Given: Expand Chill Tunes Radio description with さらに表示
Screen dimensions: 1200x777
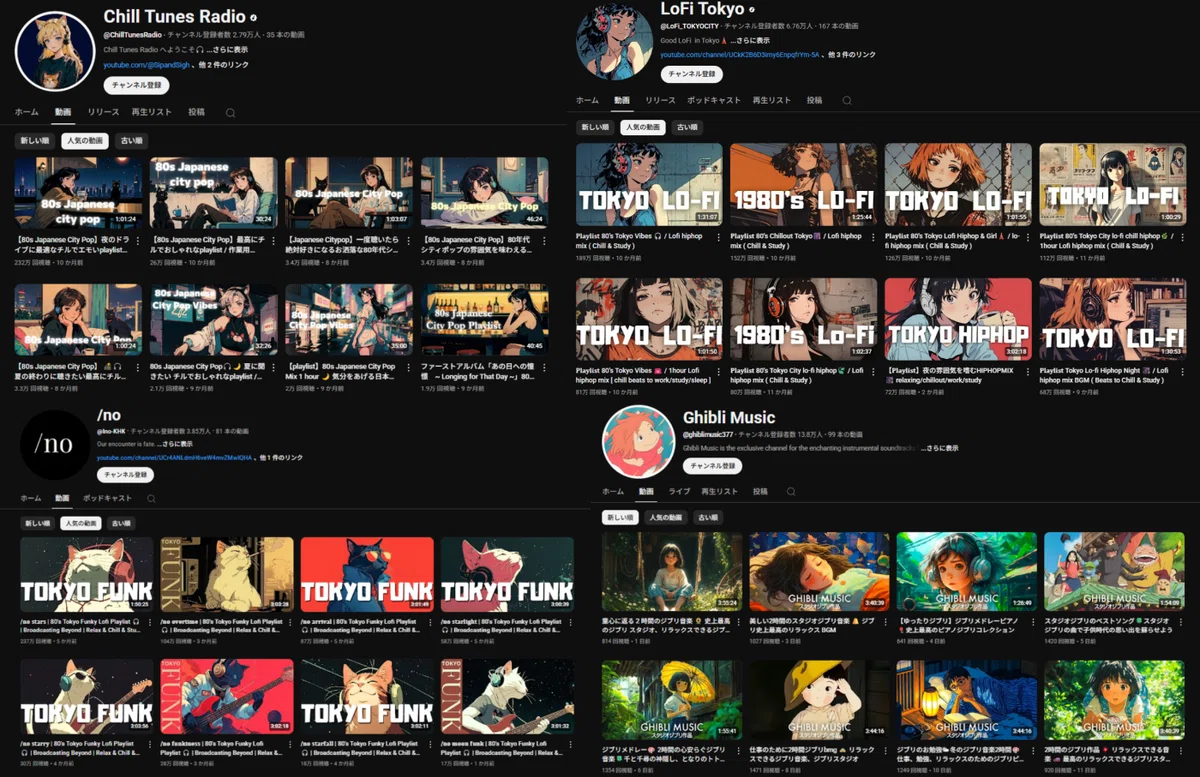Looking at the screenshot, I should coord(226,49).
